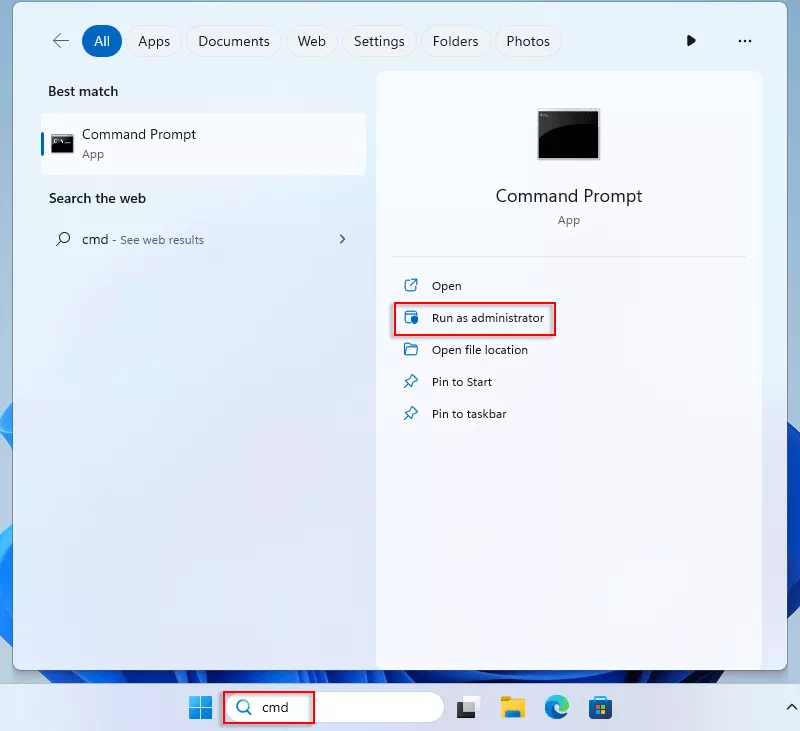Select the All filter tab

point(102,41)
